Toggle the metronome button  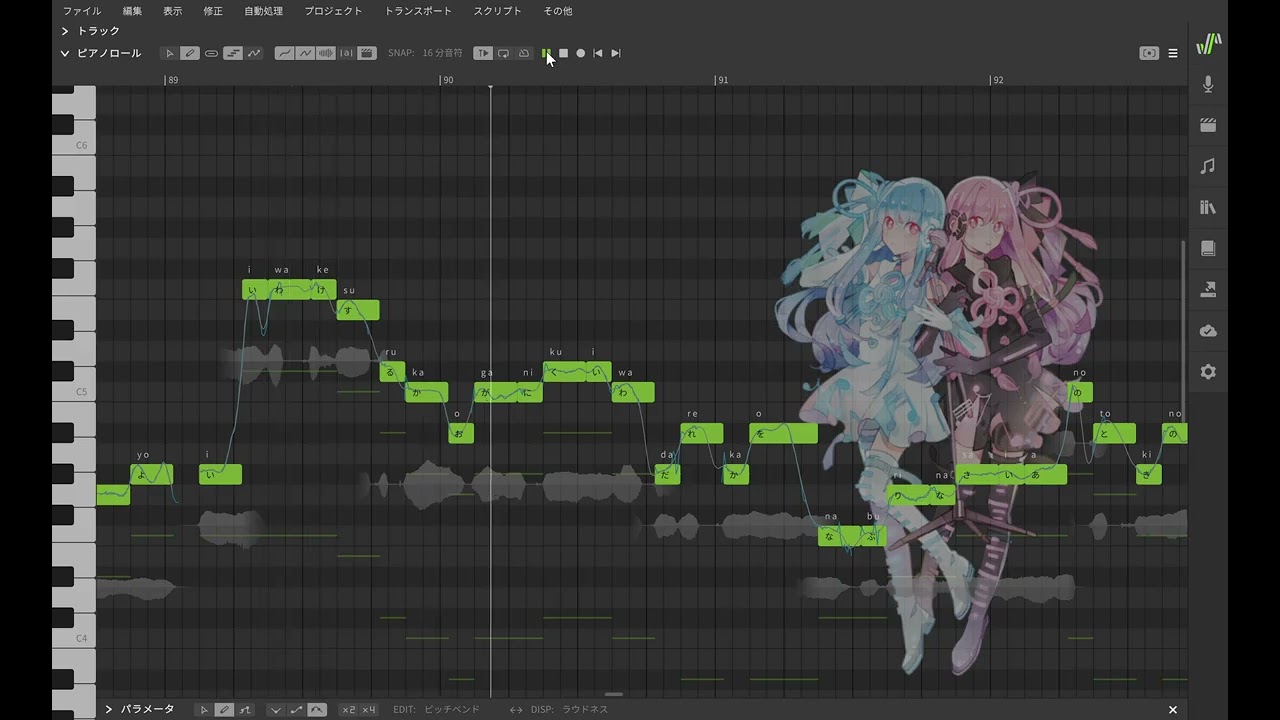(523, 53)
